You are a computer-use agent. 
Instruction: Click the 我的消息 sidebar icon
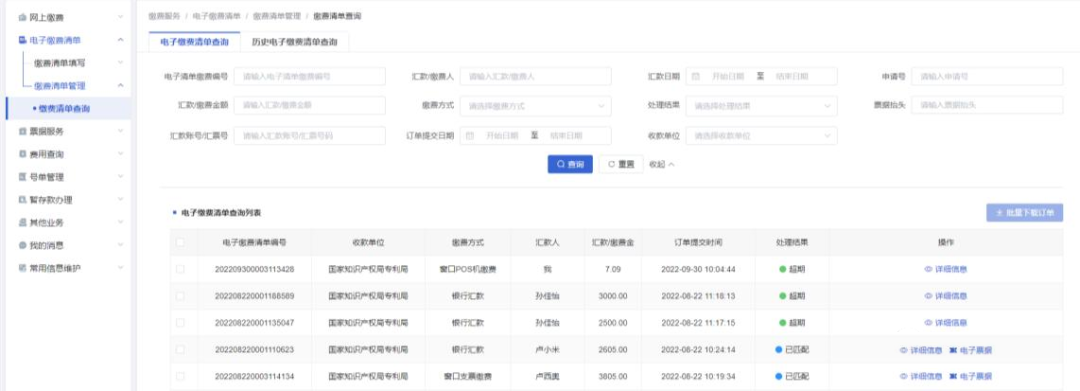coord(23,245)
